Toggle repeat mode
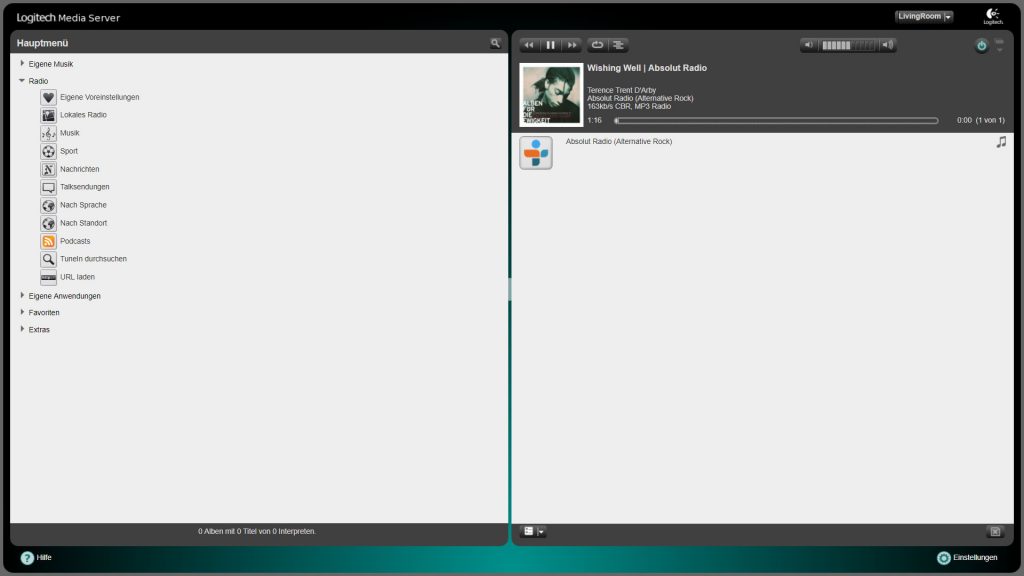 597,45
